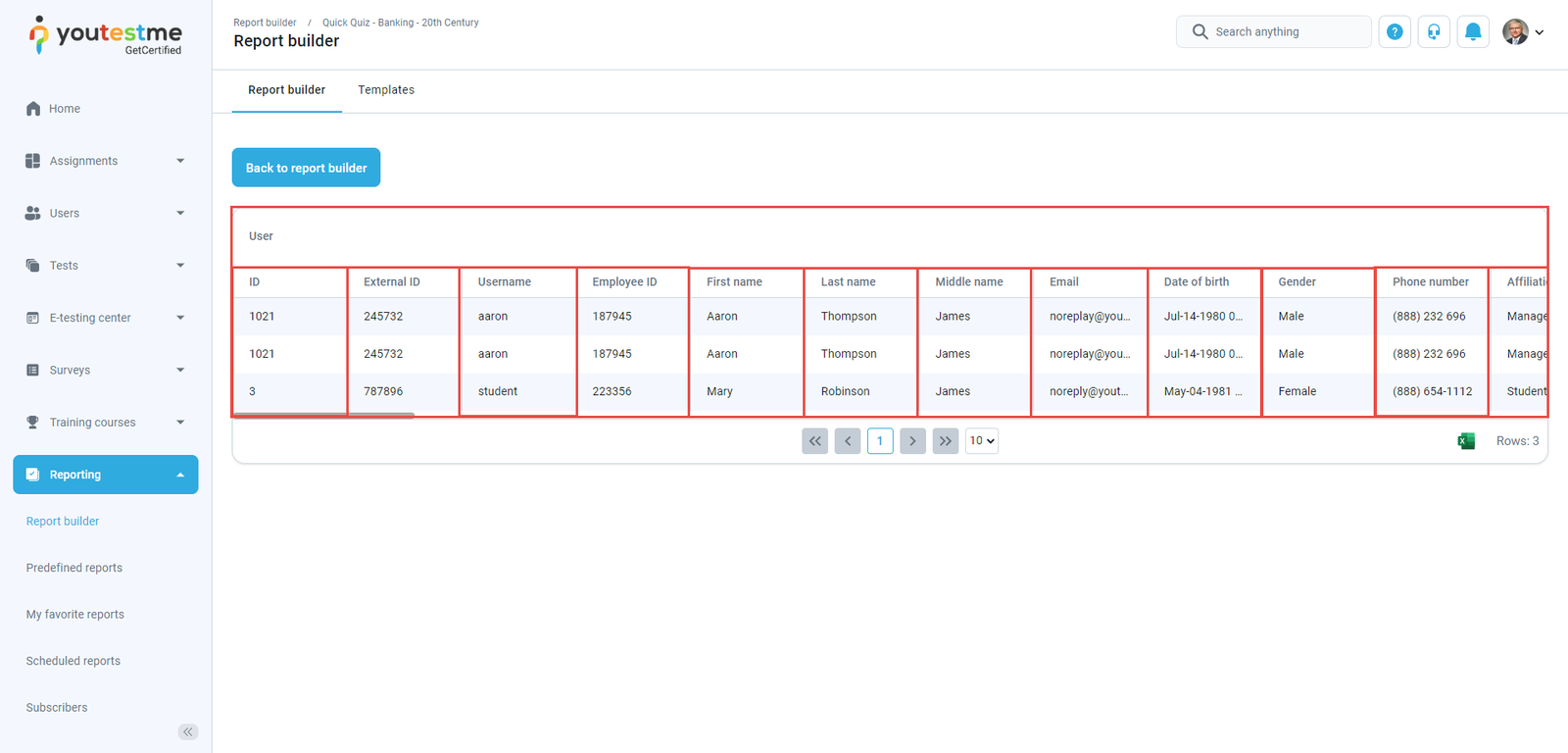Open the Scheduled reports link
This screenshot has height=753, width=1568.
coord(73,661)
